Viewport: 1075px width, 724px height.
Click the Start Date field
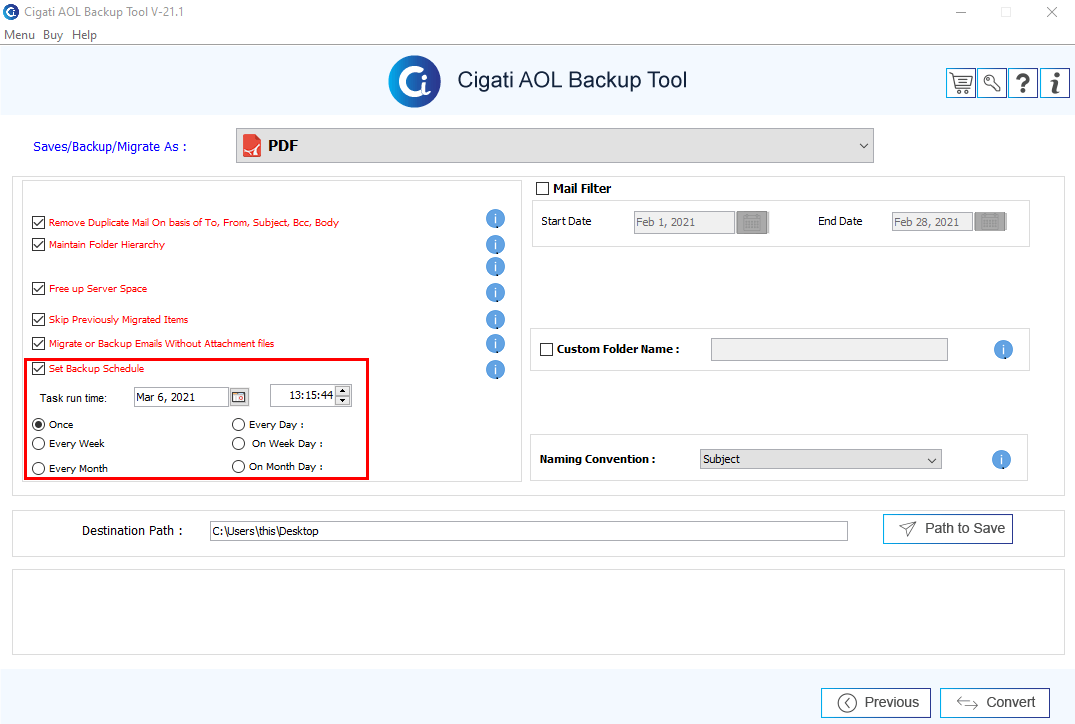[x=684, y=222]
